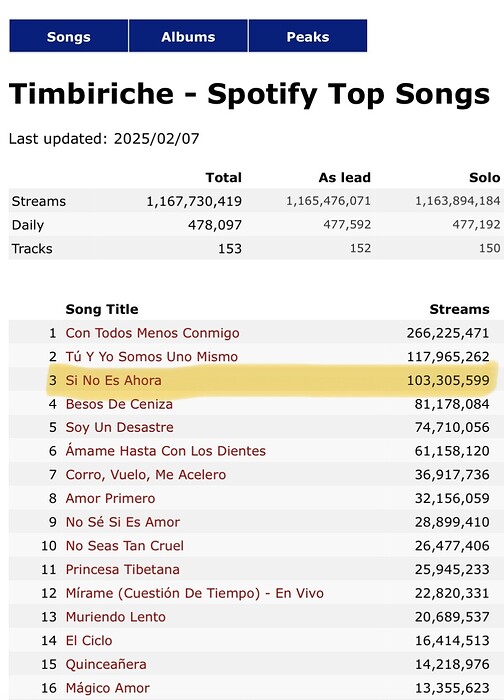Viewport: 504px width, 700px height.
Task: Open the Peaks tab
Action: pyautogui.click(x=308, y=36)
